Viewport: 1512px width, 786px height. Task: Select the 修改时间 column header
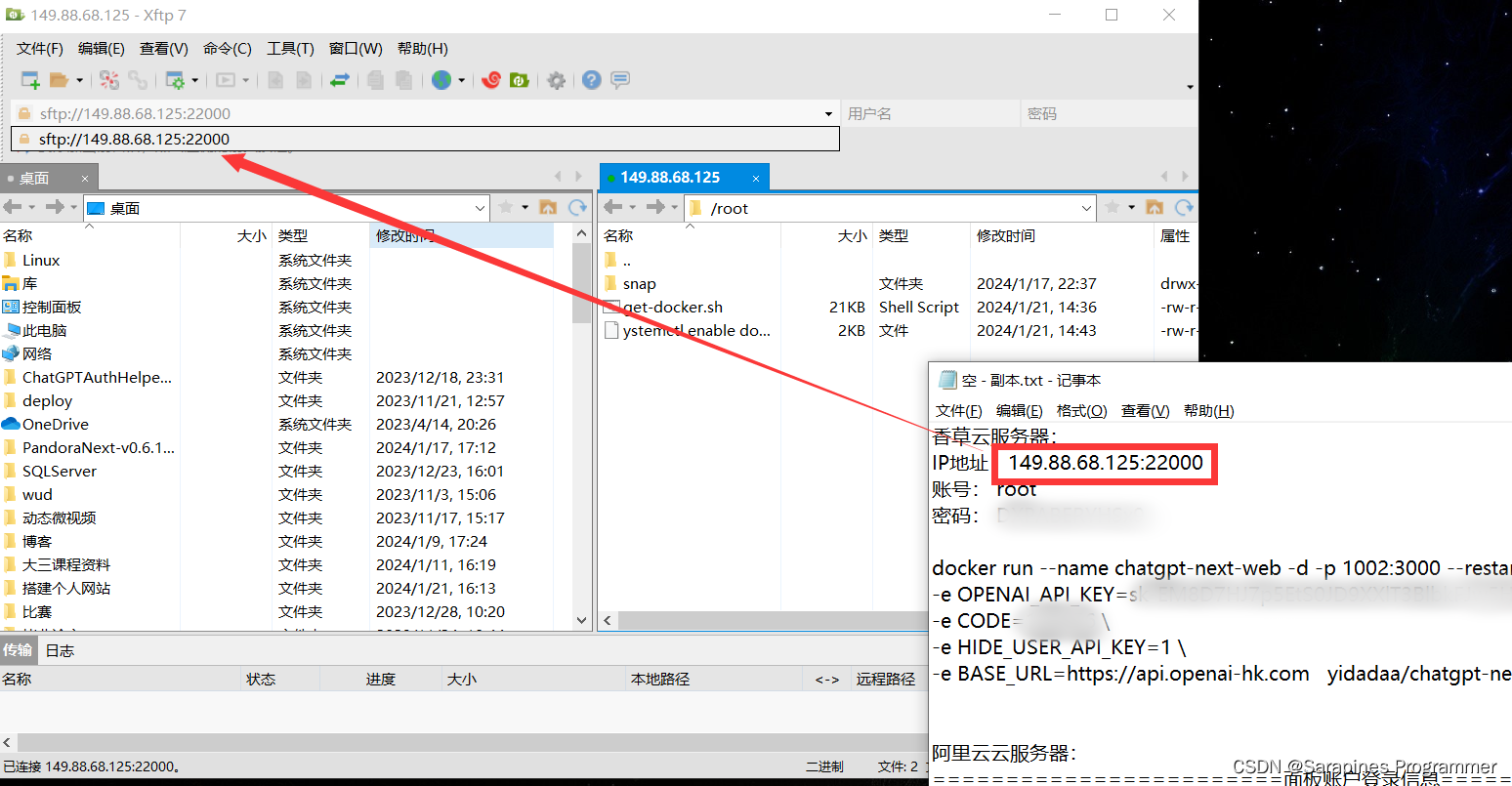point(1006,235)
